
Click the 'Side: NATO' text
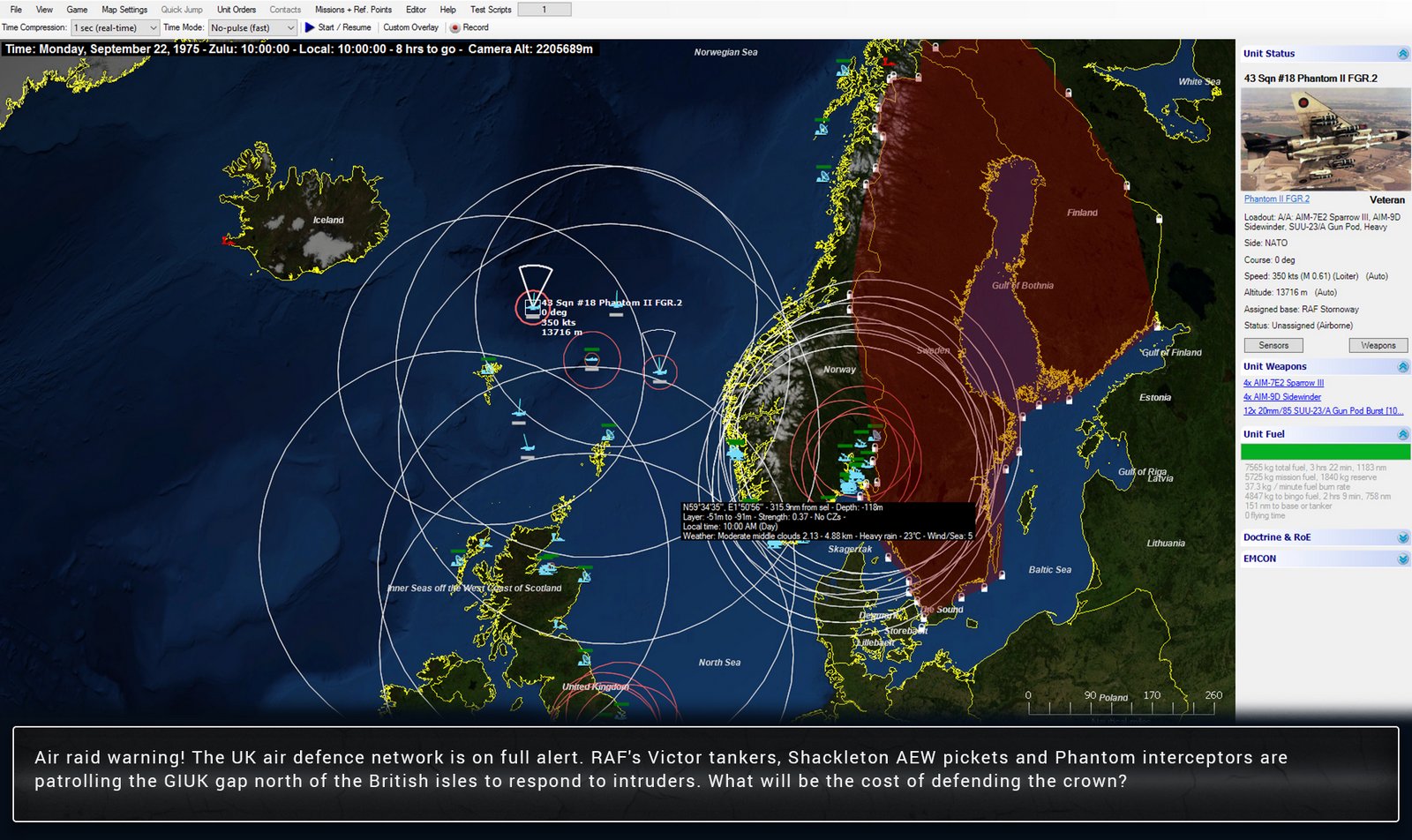pos(1266,244)
